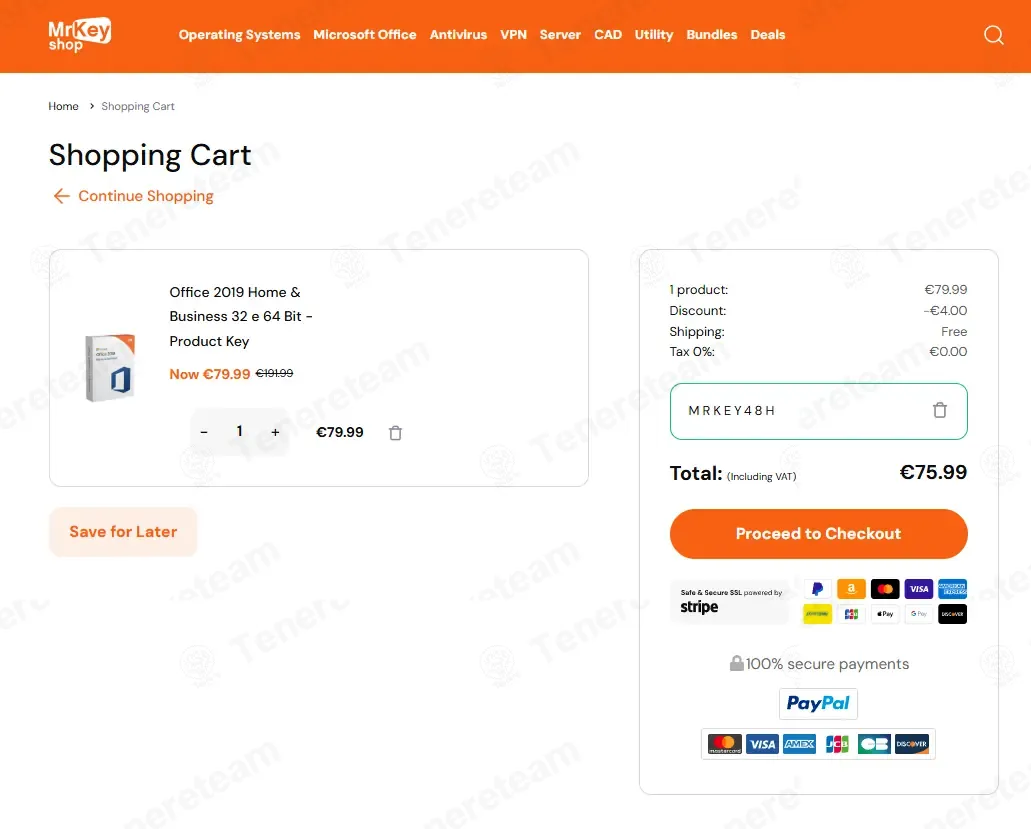Click the PayPal icon beside the Stripe badge
This screenshot has width=1031, height=829.
[817, 589]
